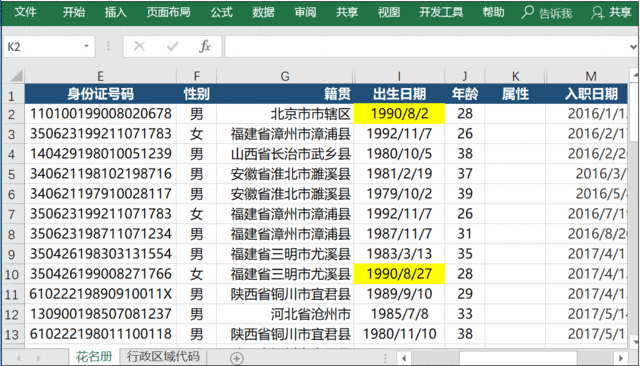Click horizontal scrollbar left arrow
The image size is (640, 366).
pyautogui.click(x=404, y=359)
